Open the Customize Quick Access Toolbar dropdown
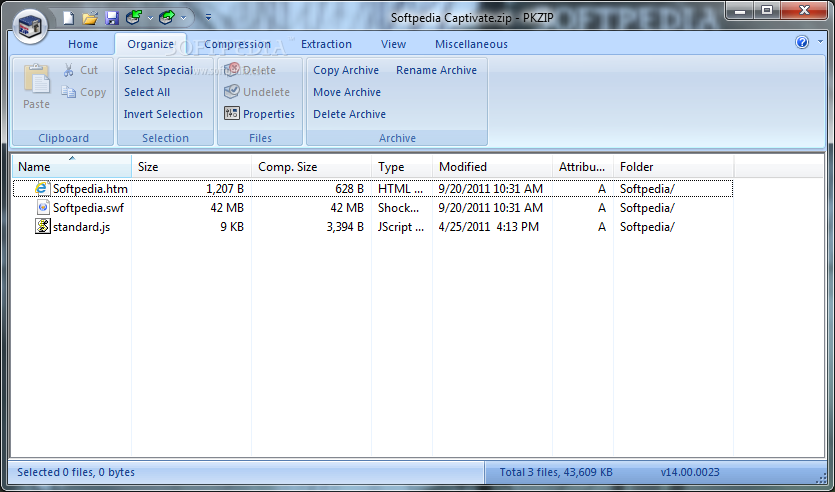Screen dimensions: 835x492 coord(208,18)
